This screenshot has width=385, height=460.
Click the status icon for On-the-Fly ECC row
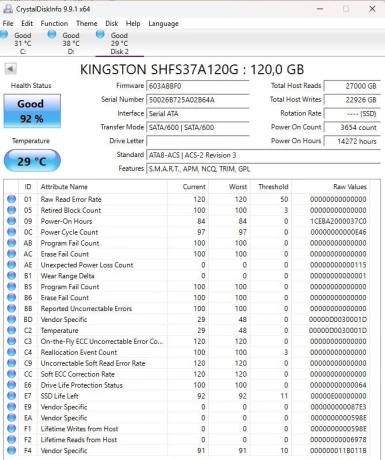11,341
